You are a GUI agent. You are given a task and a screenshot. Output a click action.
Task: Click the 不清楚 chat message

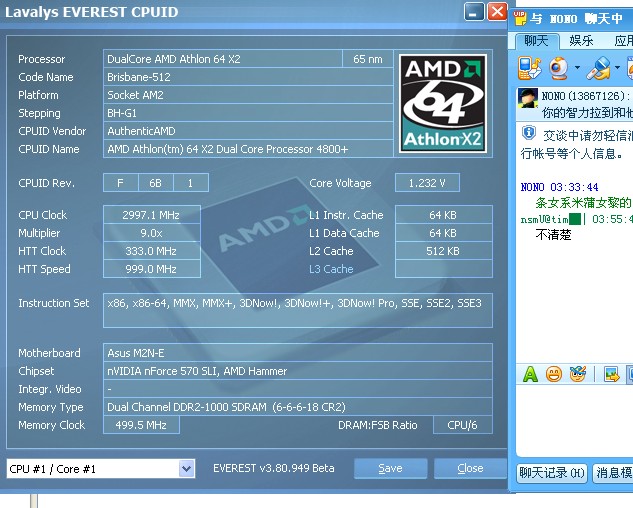click(553, 235)
